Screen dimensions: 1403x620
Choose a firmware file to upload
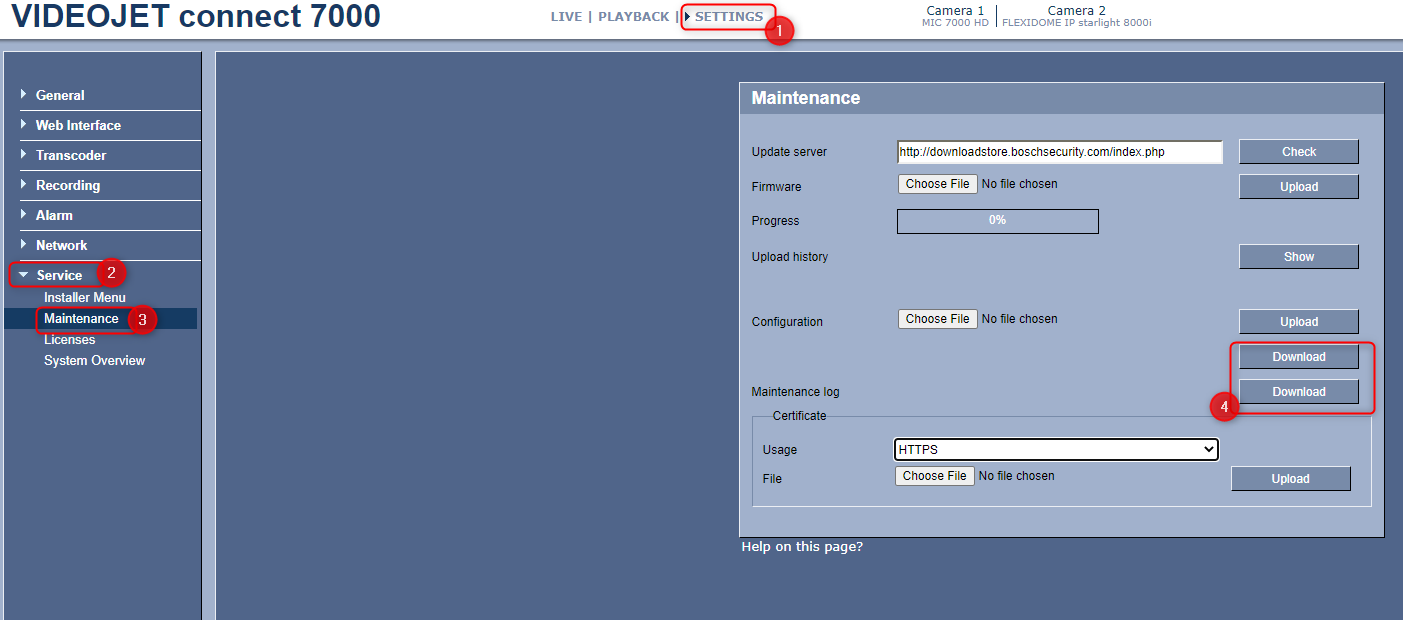938,184
